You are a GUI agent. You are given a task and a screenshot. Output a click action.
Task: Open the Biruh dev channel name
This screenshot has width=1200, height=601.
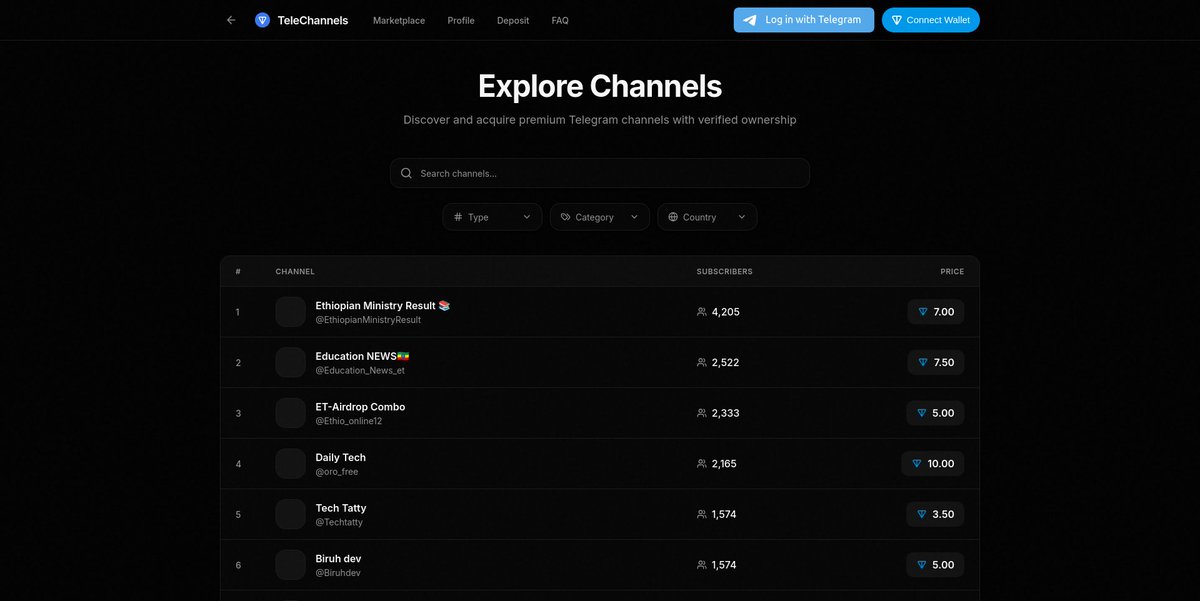[340, 558]
